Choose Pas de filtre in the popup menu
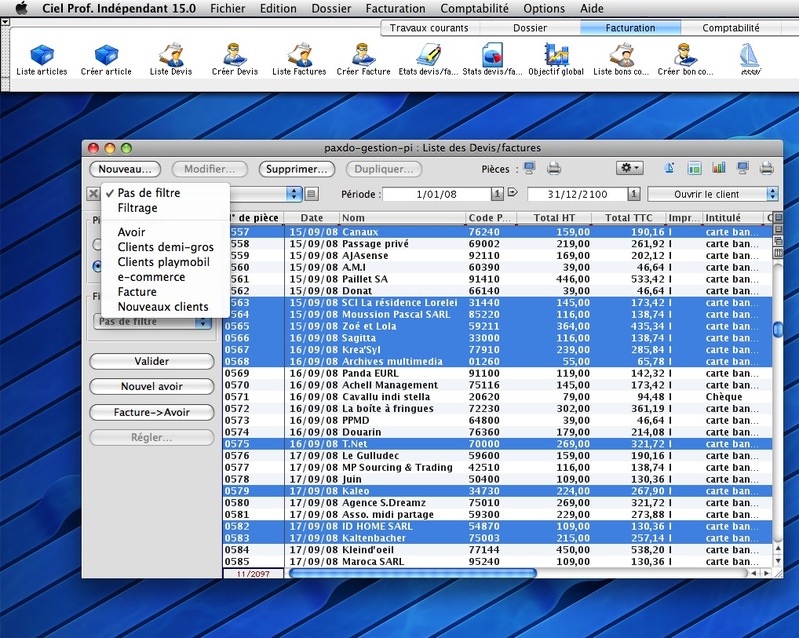 pos(165,193)
